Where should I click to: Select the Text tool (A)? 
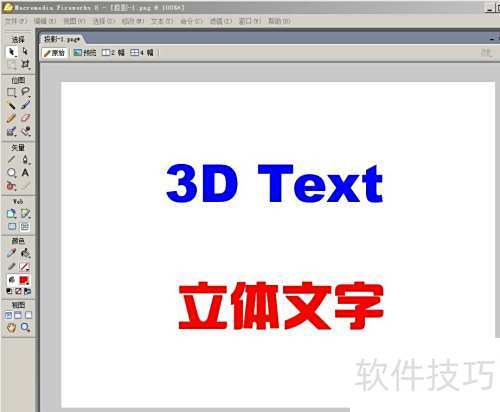pos(25,173)
